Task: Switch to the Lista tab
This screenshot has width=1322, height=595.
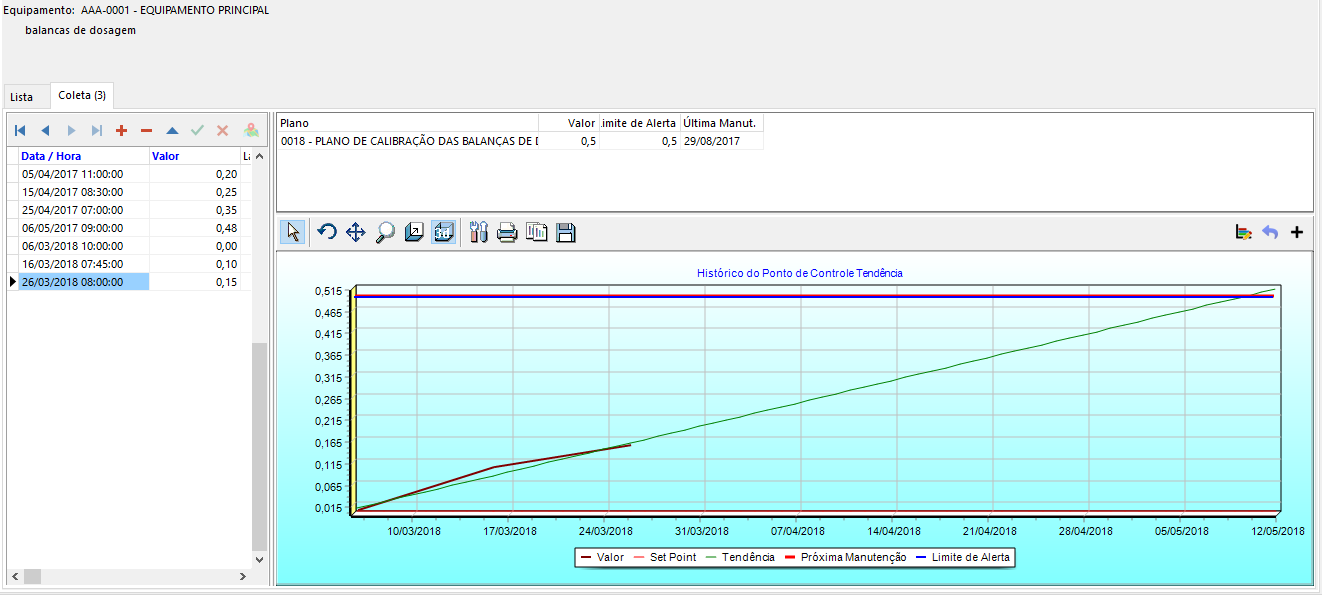Action: 22,97
